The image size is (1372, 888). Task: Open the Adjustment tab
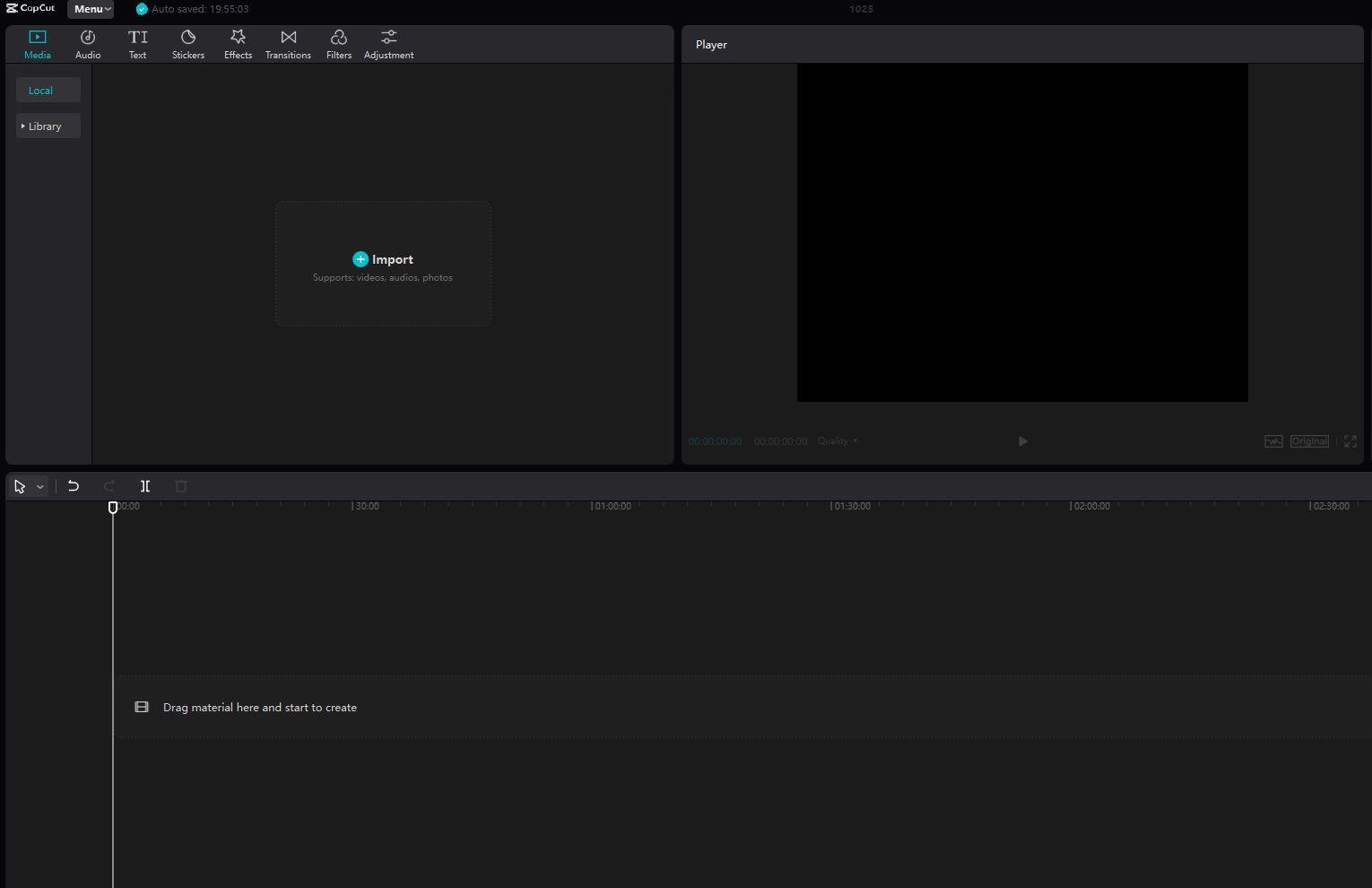388,45
